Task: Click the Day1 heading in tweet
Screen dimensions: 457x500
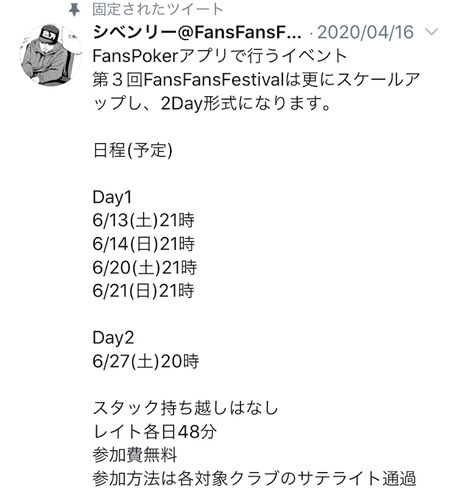Action: 112,197
